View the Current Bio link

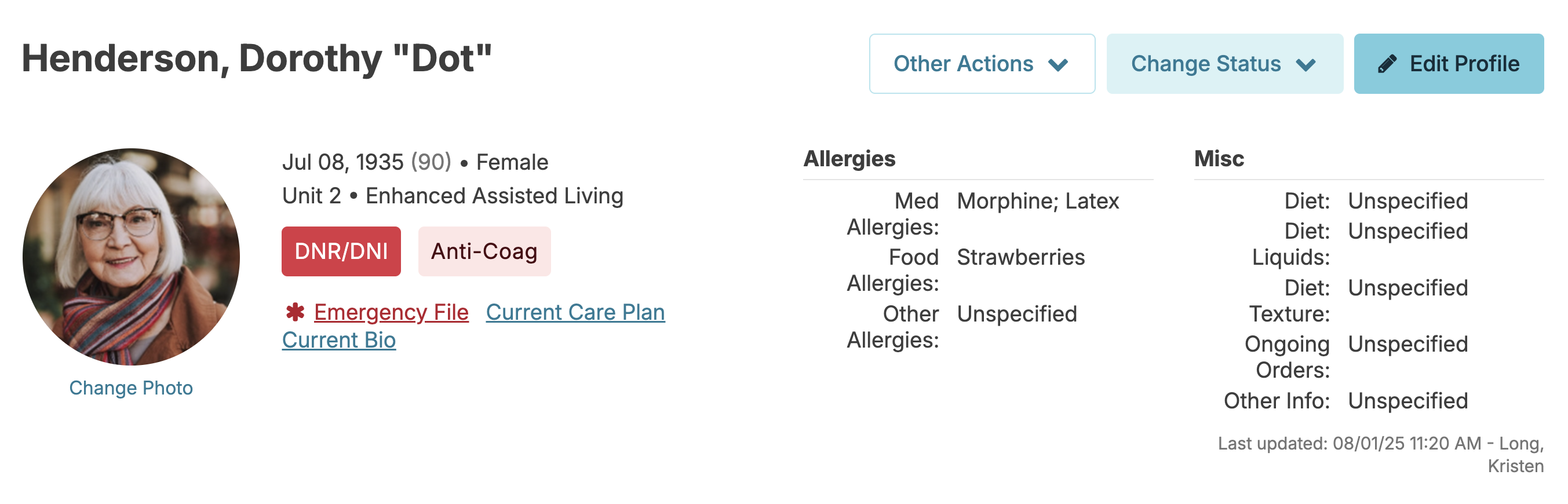click(x=339, y=340)
